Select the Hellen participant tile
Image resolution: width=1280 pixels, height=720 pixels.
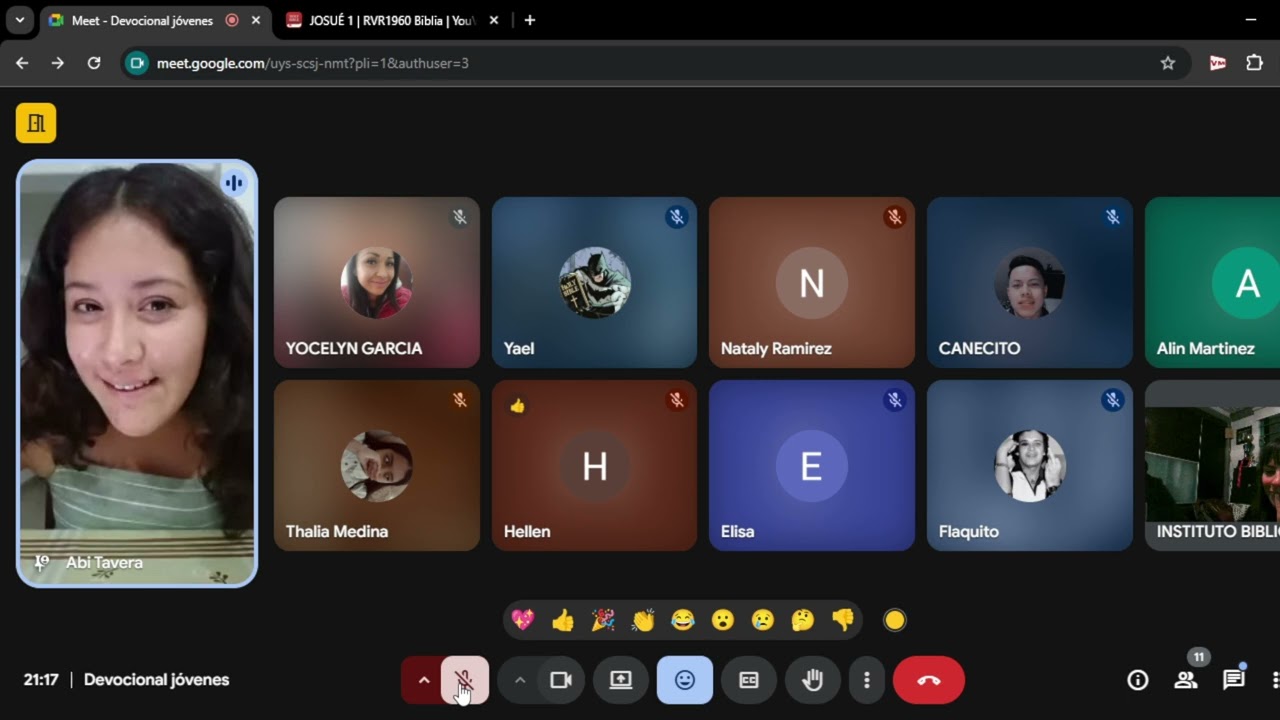coord(594,465)
